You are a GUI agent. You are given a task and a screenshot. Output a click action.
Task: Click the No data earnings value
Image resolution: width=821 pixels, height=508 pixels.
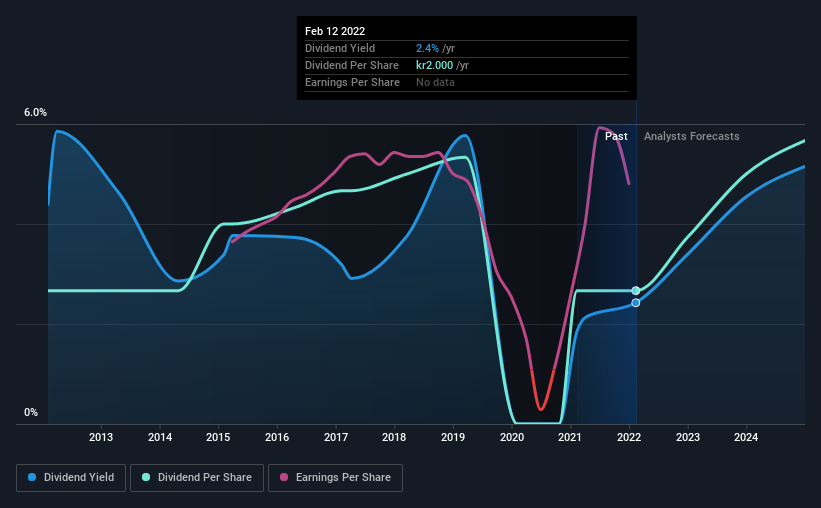[x=435, y=82]
